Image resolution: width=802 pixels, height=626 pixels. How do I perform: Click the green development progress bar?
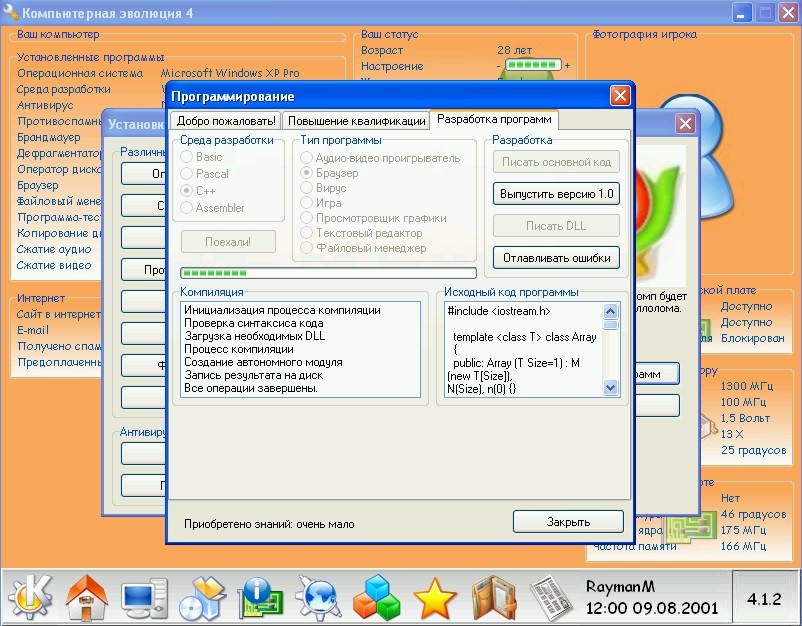pyautogui.click(x=328, y=273)
